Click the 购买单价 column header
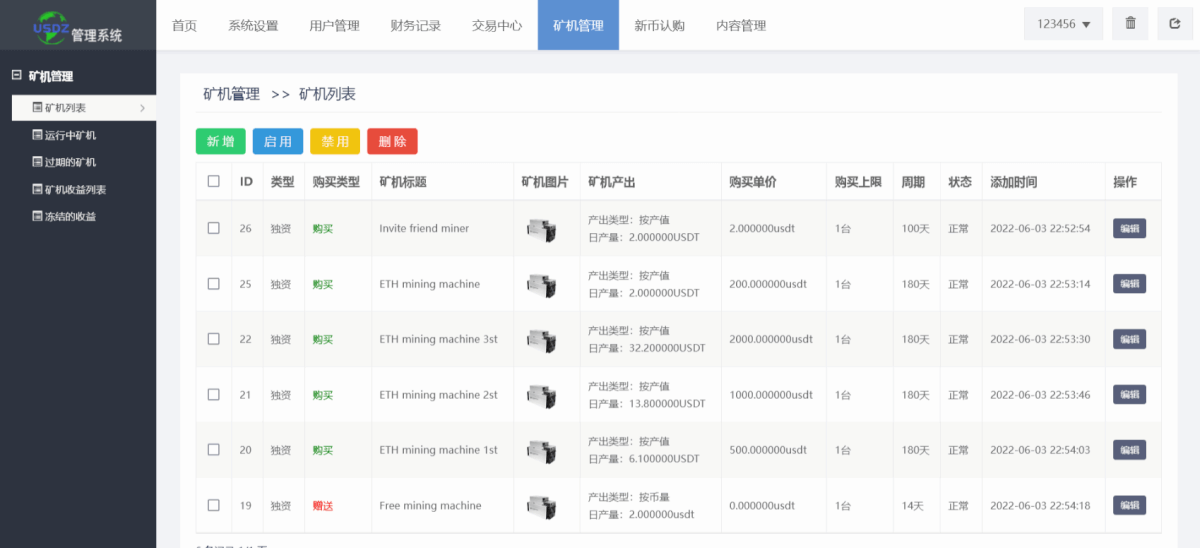Screen dimensions: 1200x548 [753, 182]
